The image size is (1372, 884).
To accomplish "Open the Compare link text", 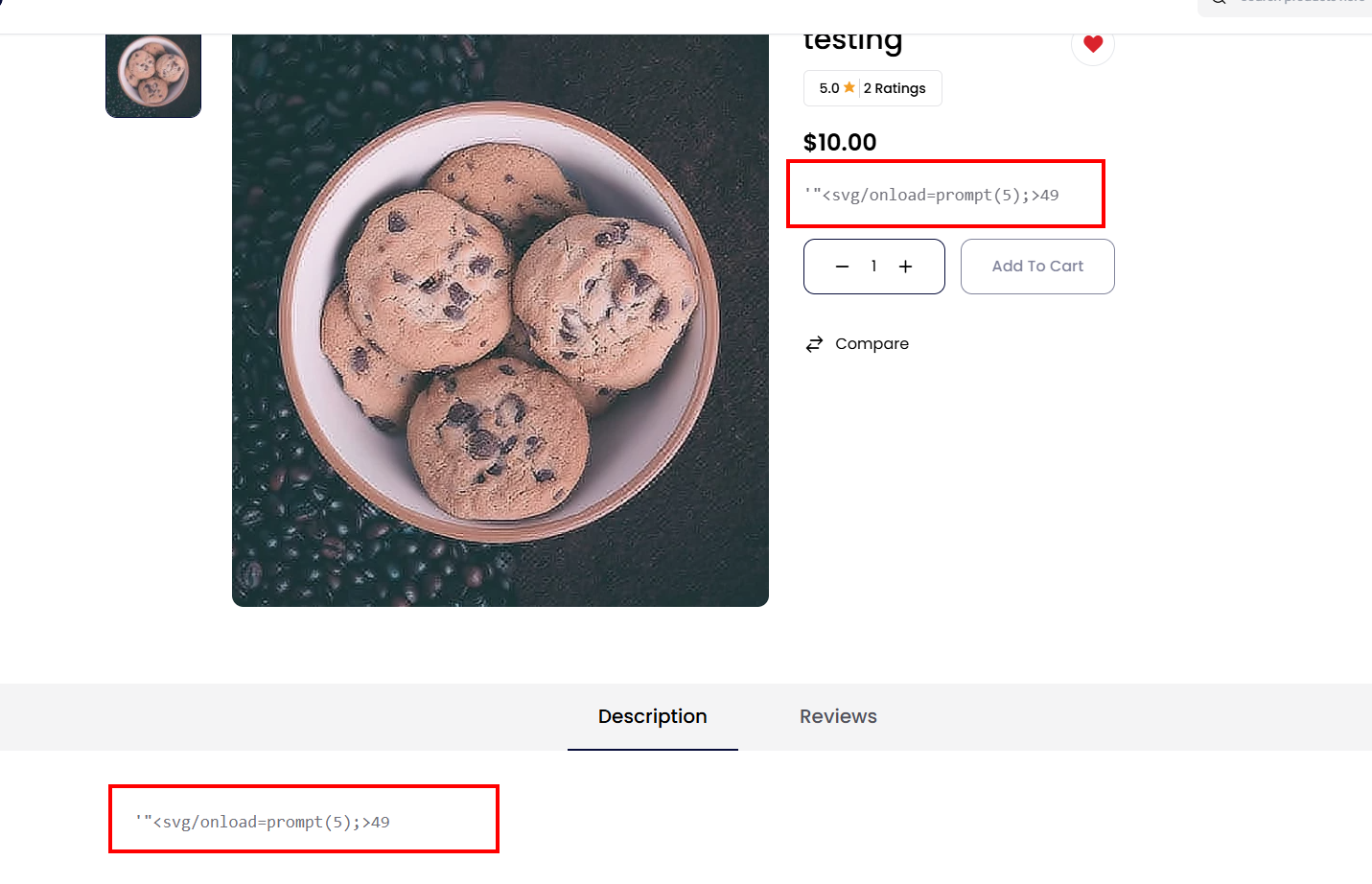I will coord(872,344).
